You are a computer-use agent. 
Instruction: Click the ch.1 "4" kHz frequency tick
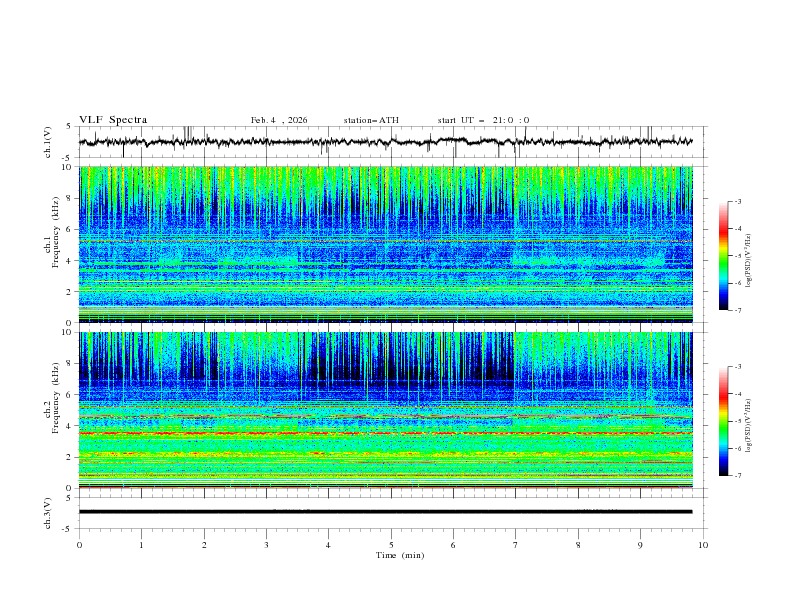click(x=70, y=261)
